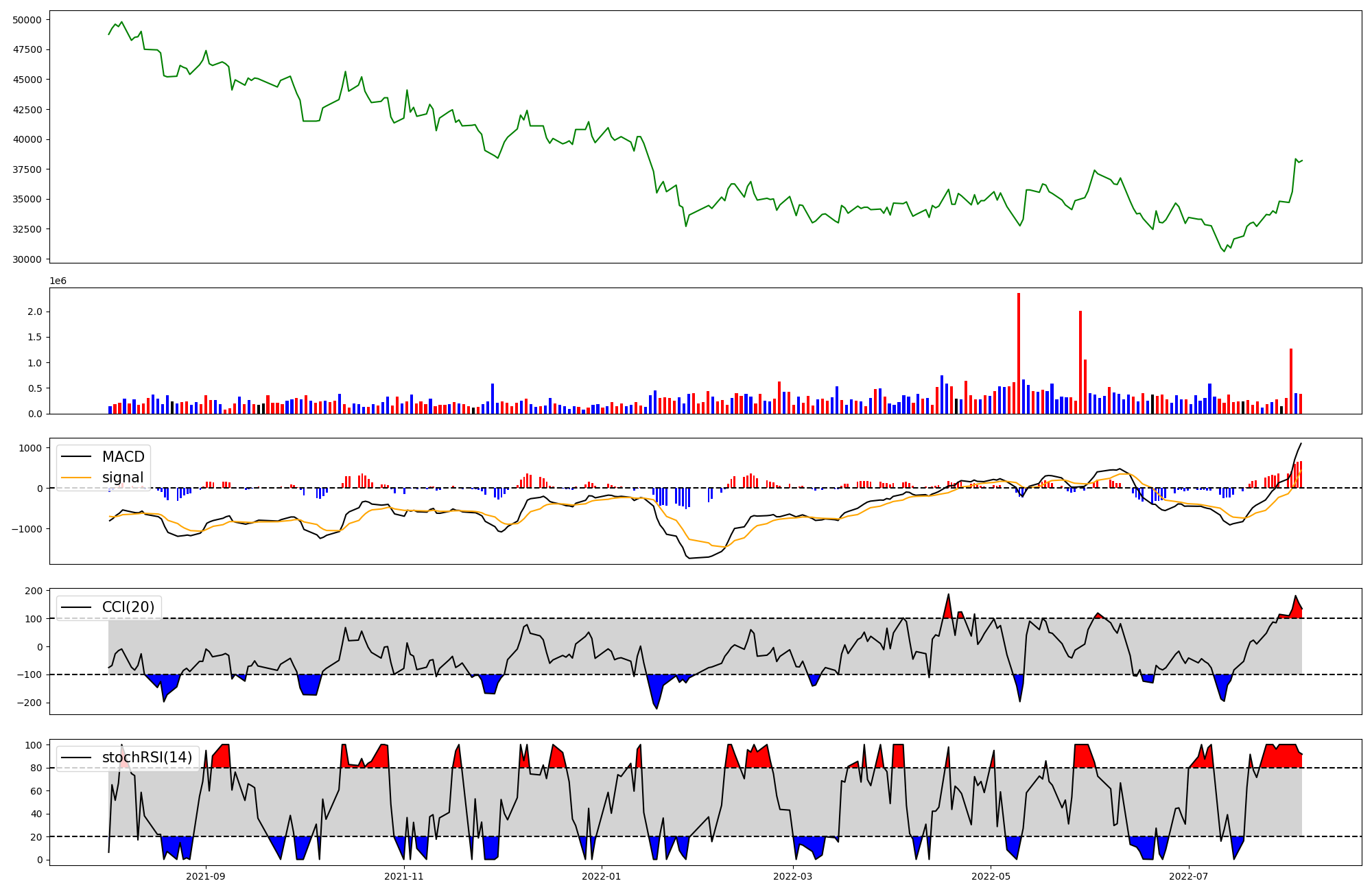Click the 2022-01 x-axis date label
The width and height of the screenshot is (1372, 892).
pyautogui.click(x=601, y=876)
